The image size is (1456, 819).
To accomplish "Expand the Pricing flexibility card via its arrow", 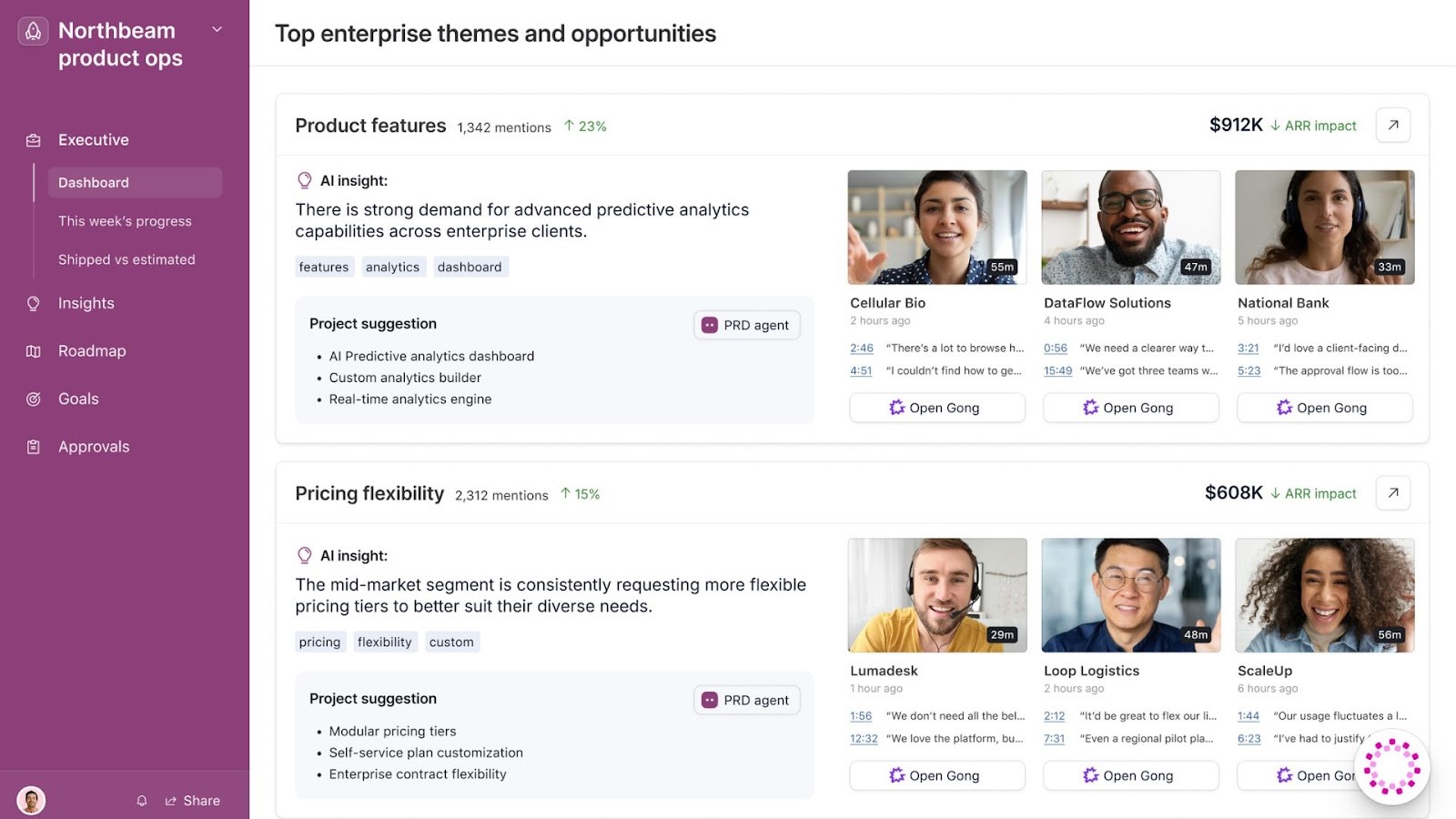I will click(x=1392, y=492).
